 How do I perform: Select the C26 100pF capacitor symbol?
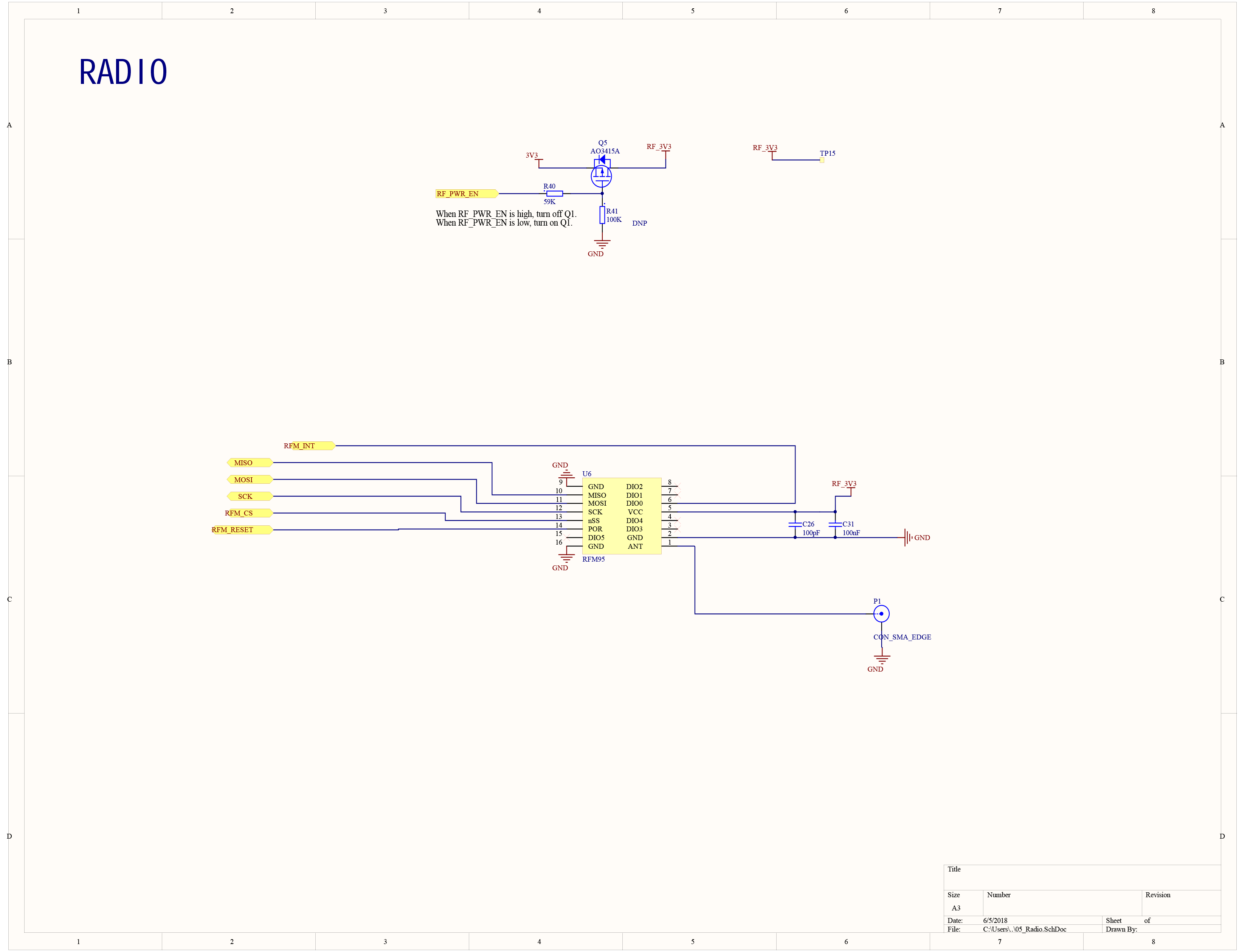pos(795,525)
